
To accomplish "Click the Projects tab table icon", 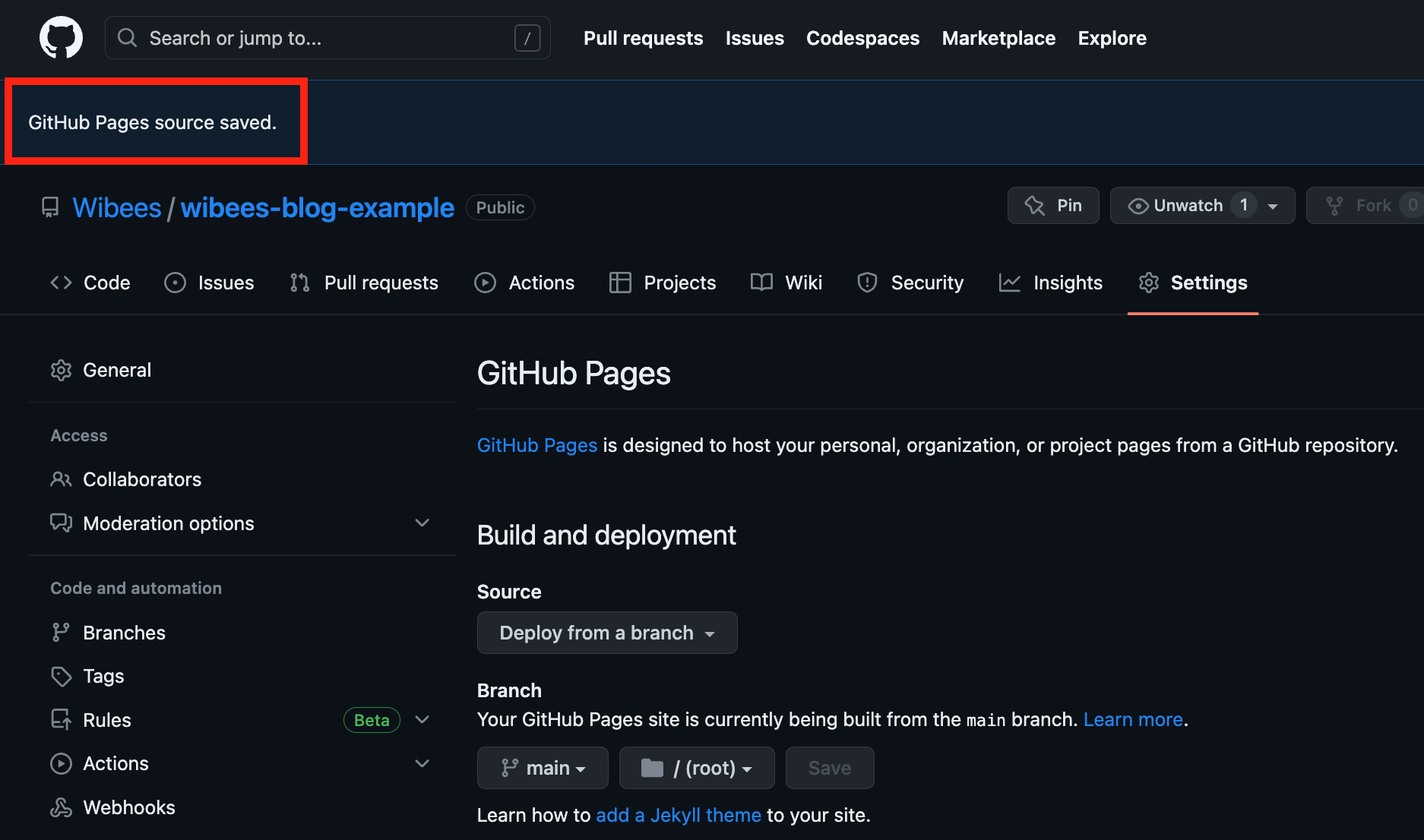I will 620,283.
